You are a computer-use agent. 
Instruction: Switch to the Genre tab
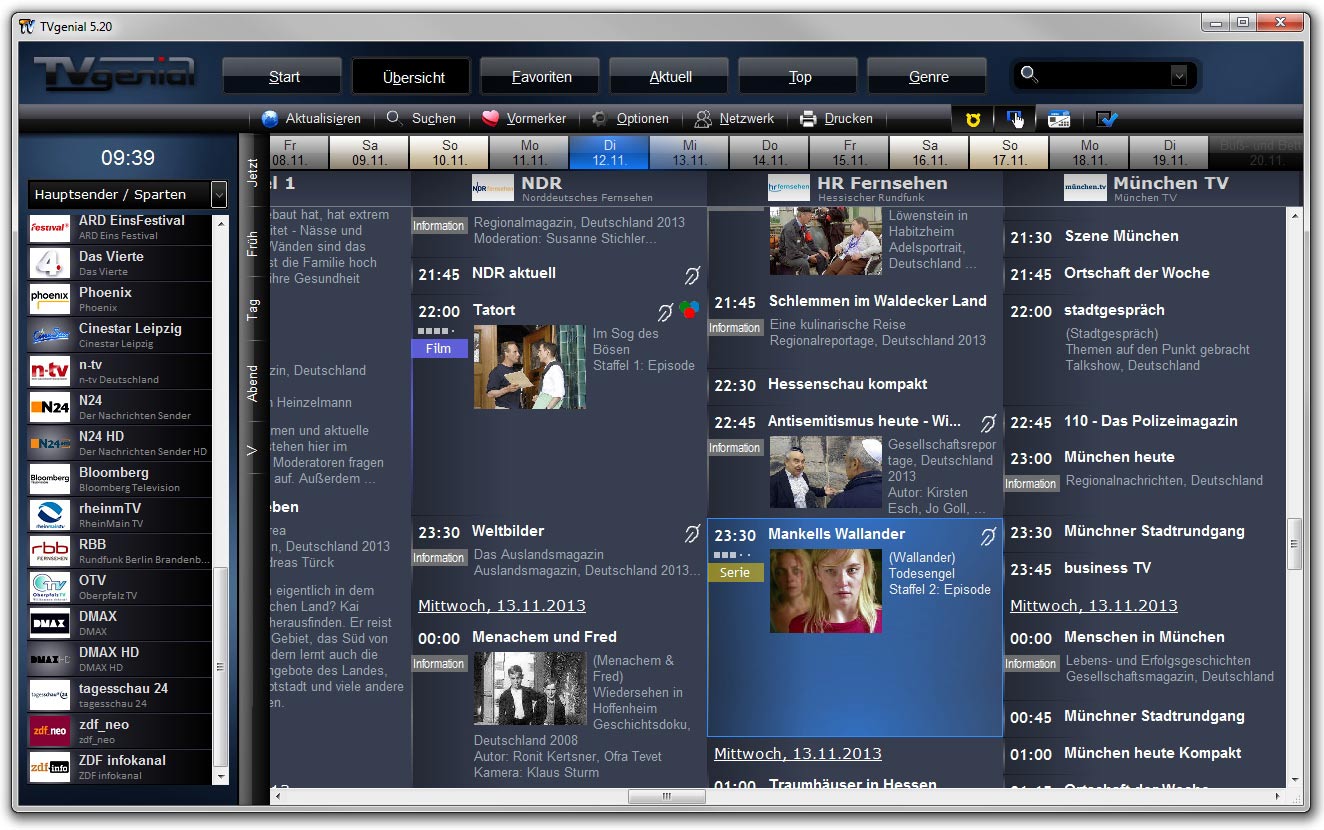928,77
